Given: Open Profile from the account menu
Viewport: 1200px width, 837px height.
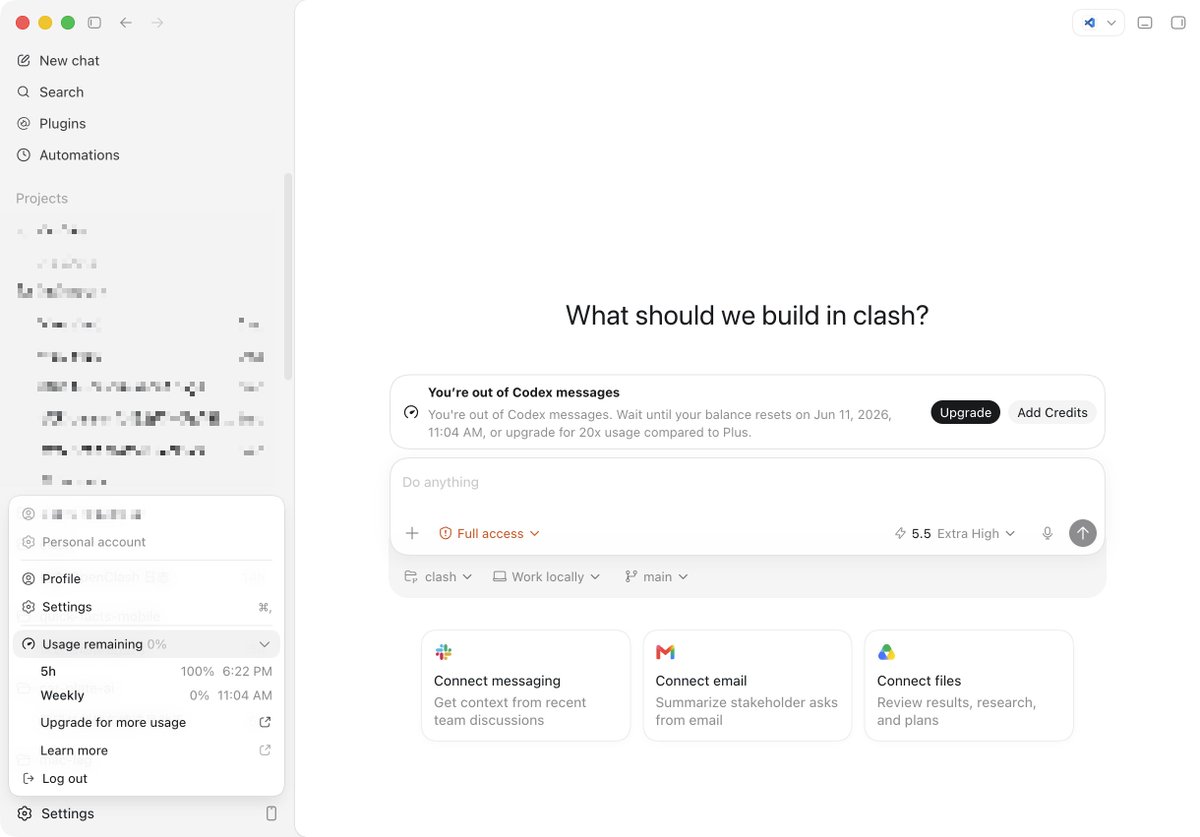Looking at the screenshot, I should click(x=146, y=579).
